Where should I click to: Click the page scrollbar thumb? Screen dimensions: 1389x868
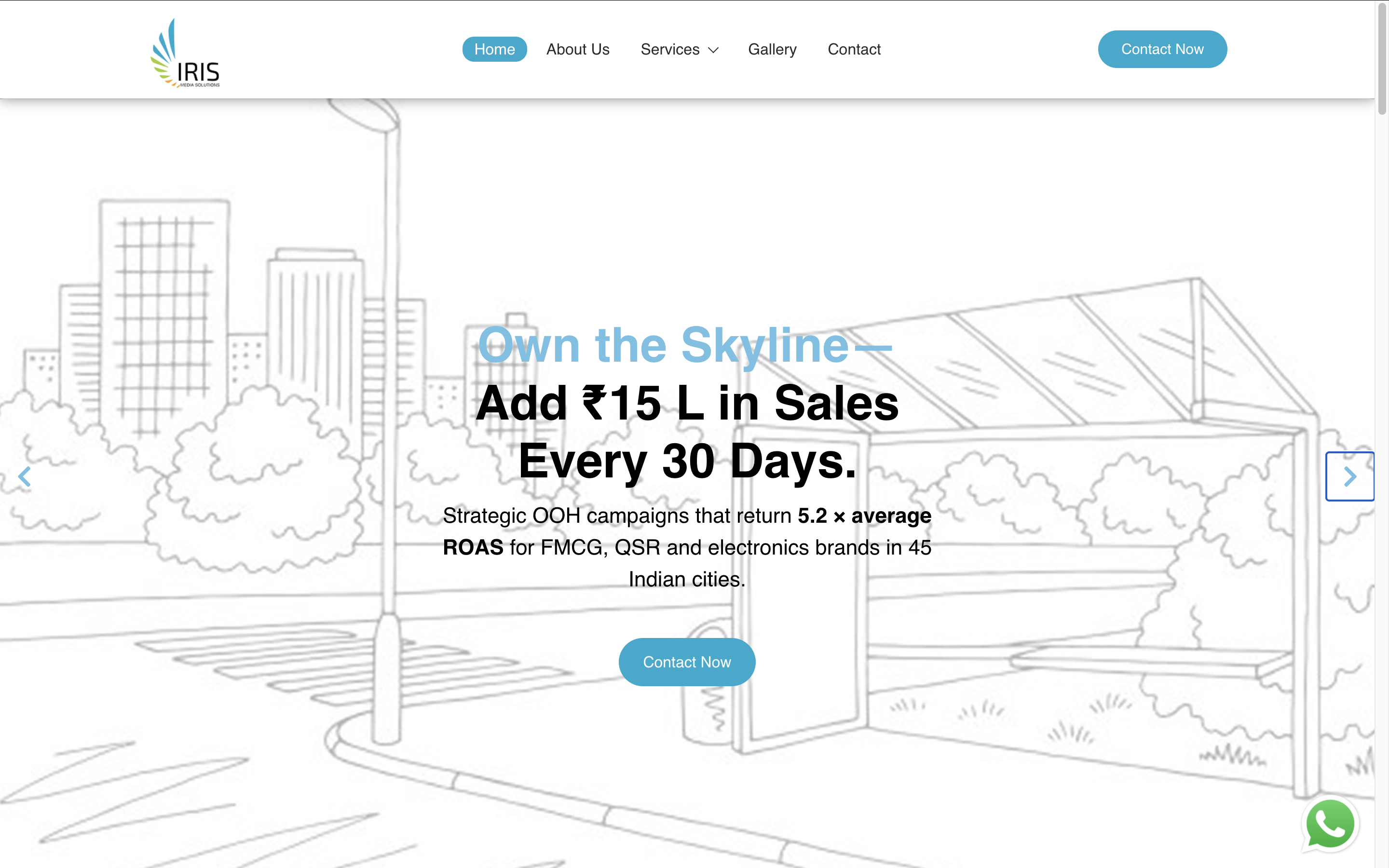coord(1382,57)
